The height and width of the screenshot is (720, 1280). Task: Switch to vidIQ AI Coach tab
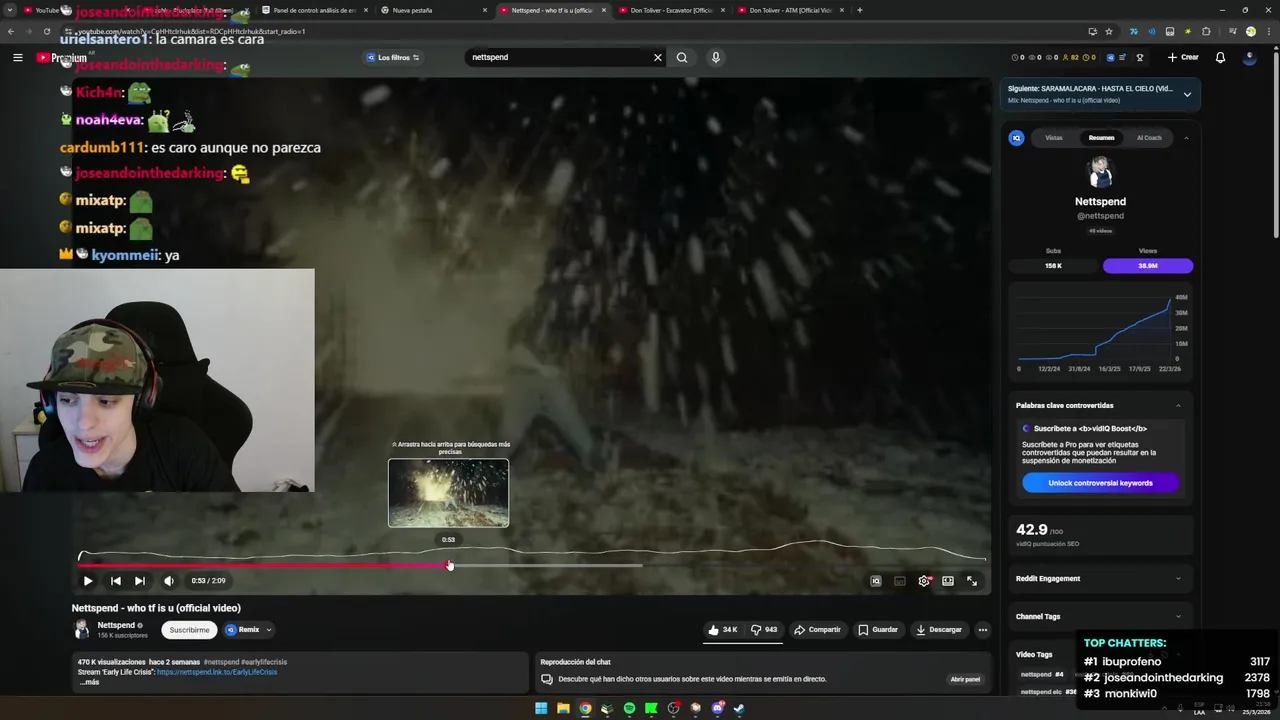[x=1149, y=138]
